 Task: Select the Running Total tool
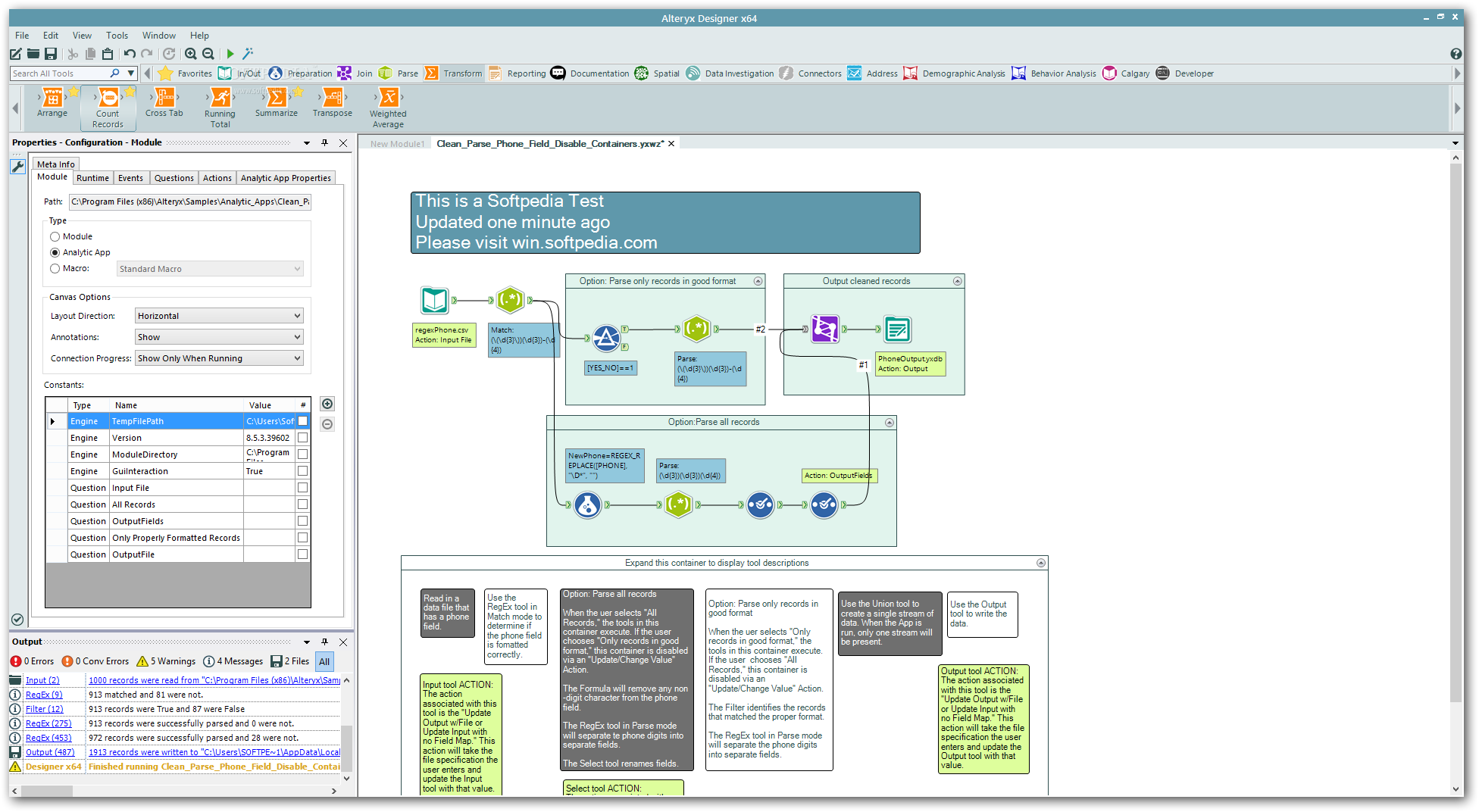(220, 108)
